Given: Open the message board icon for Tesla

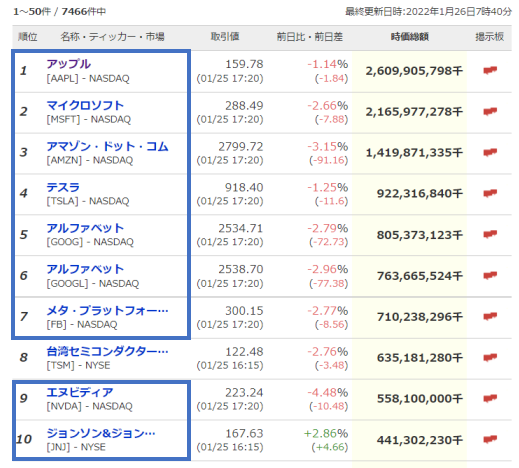Looking at the screenshot, I should 490,193.
